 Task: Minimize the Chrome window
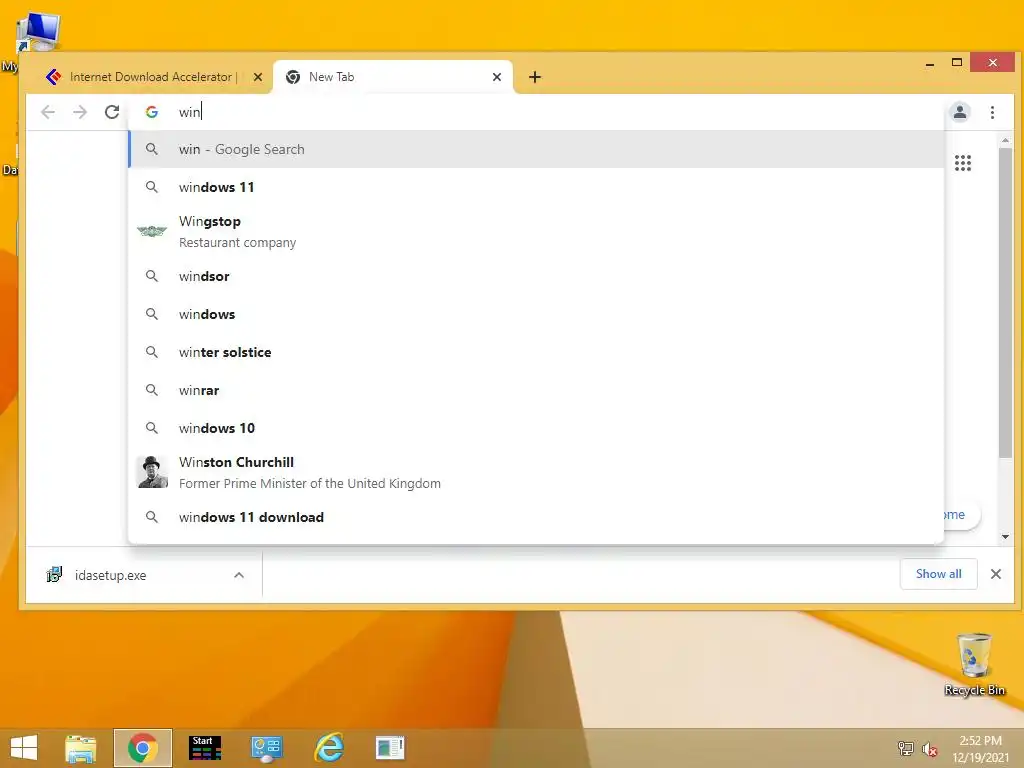pyautogui.click(x=929, y=63)
